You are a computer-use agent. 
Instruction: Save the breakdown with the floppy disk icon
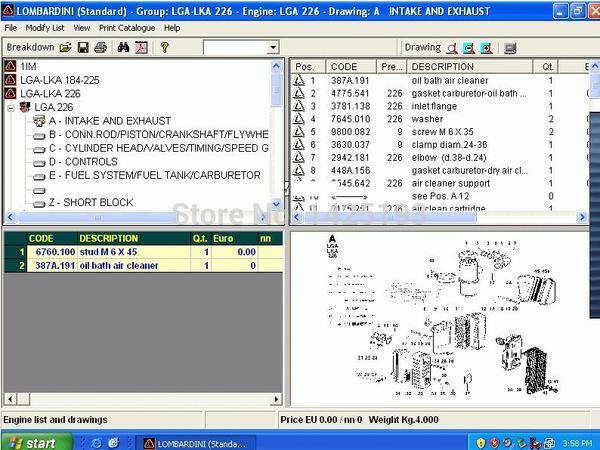point(83,47)
